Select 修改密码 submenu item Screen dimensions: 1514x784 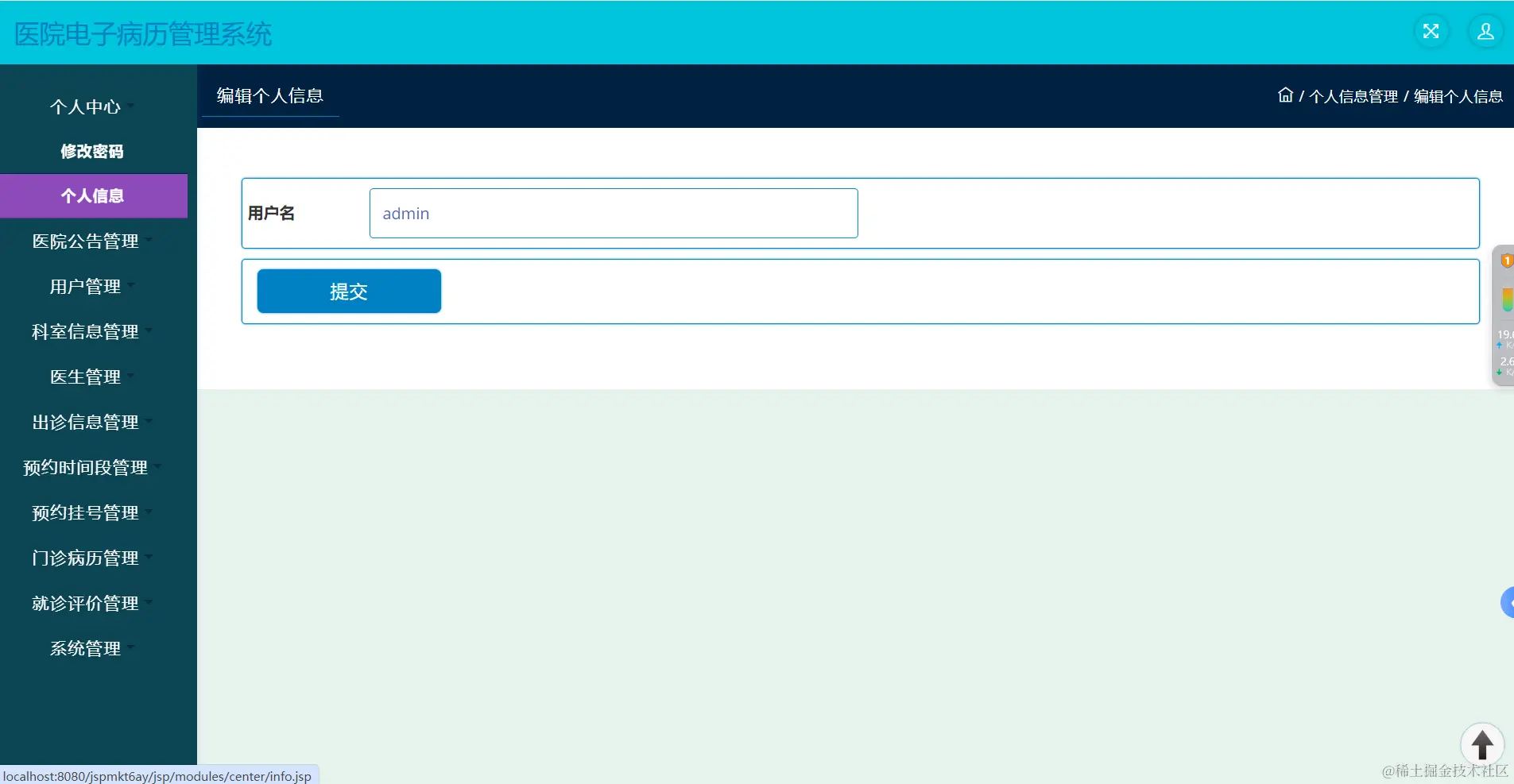(93, 151)
